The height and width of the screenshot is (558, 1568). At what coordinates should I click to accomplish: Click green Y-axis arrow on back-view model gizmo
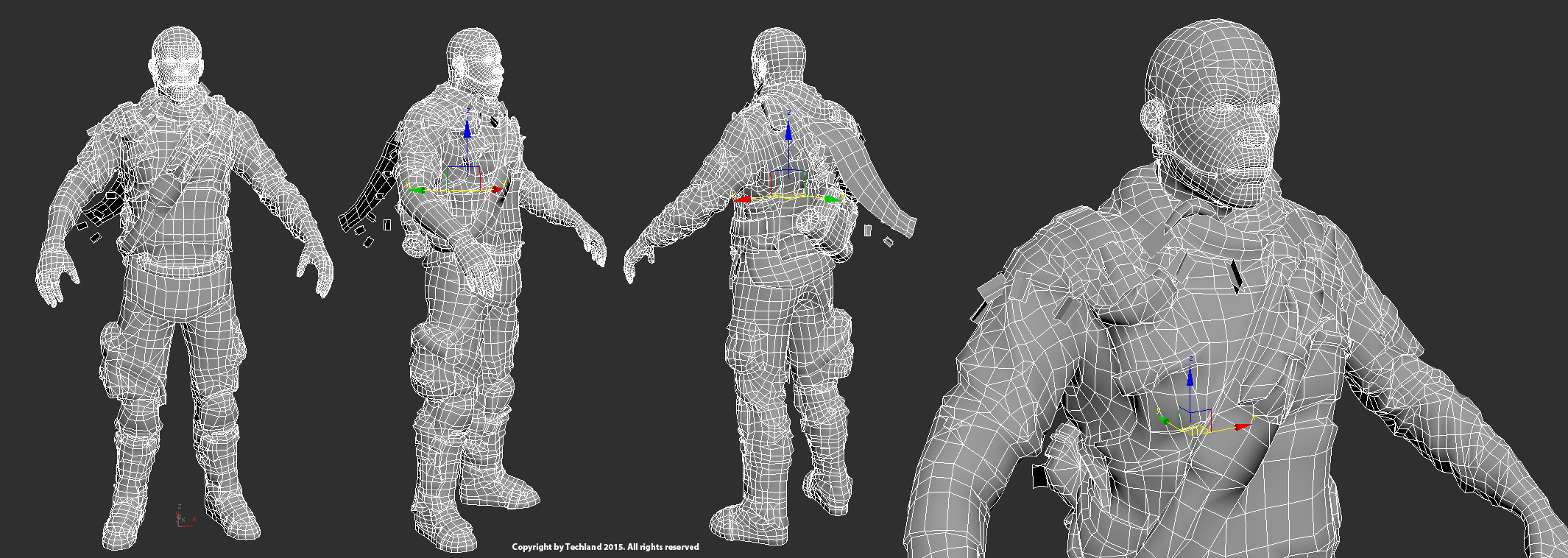pos(833,199)
